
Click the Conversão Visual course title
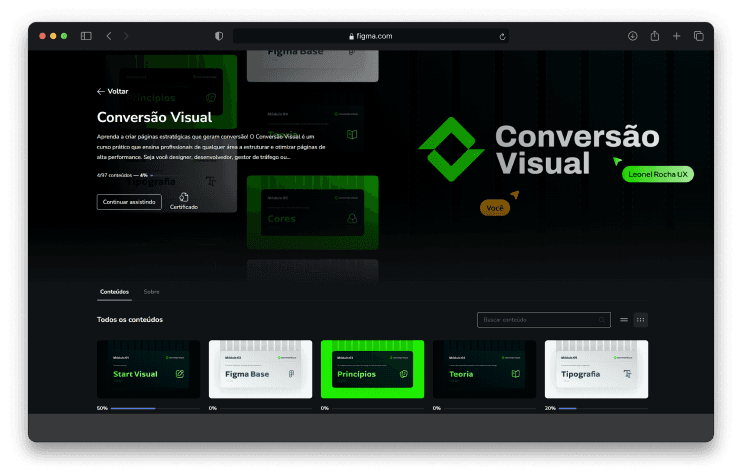click(x=155, y=117)
